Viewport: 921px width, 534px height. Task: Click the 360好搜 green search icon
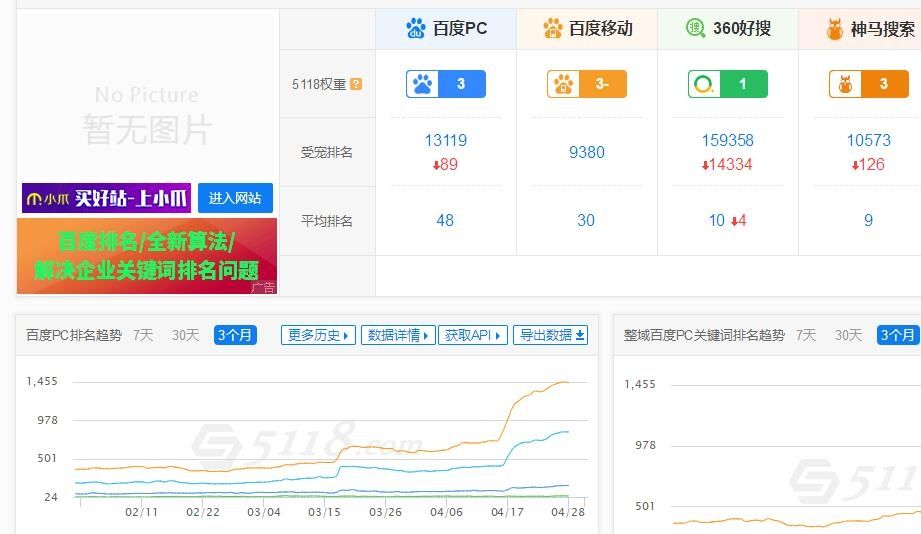pos(695,28)
